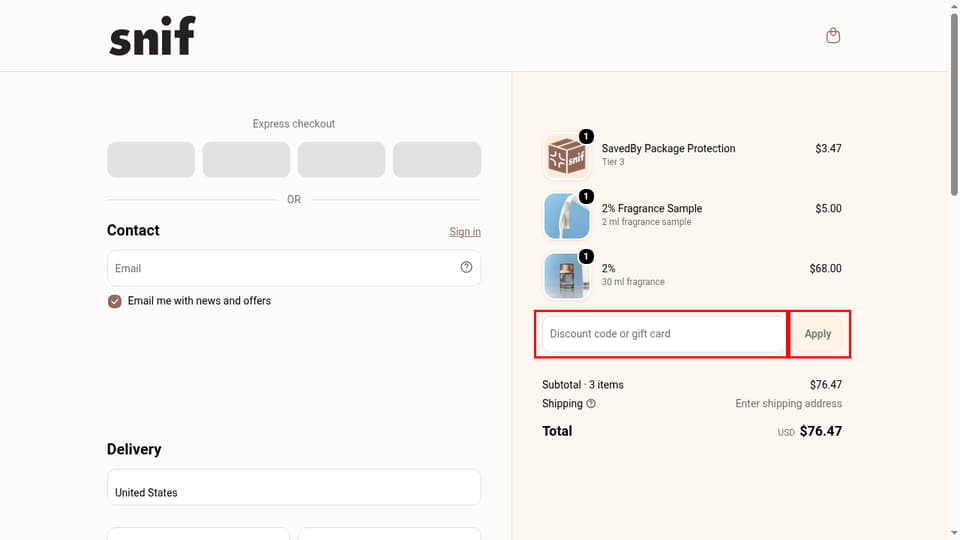Click the Total $76.47 amount
The image size is (960, 540).
[820, 431]
